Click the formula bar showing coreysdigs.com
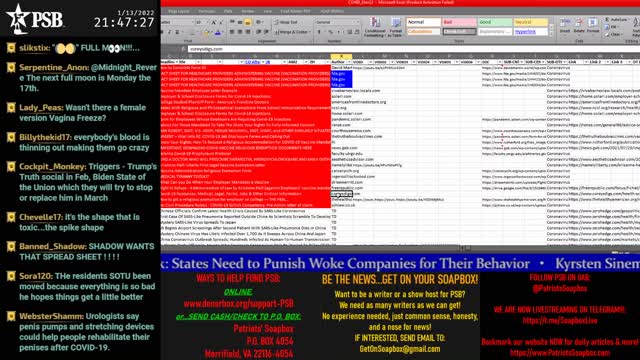This screenshot has height=360, width=640. [412, 49]
